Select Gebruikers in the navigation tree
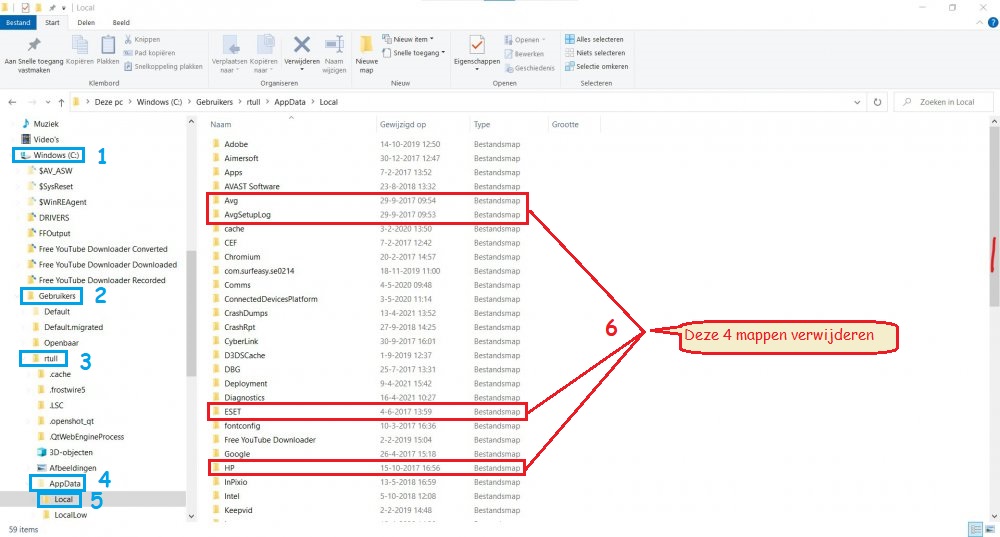 pyautogui.click(x=57, y=296)
